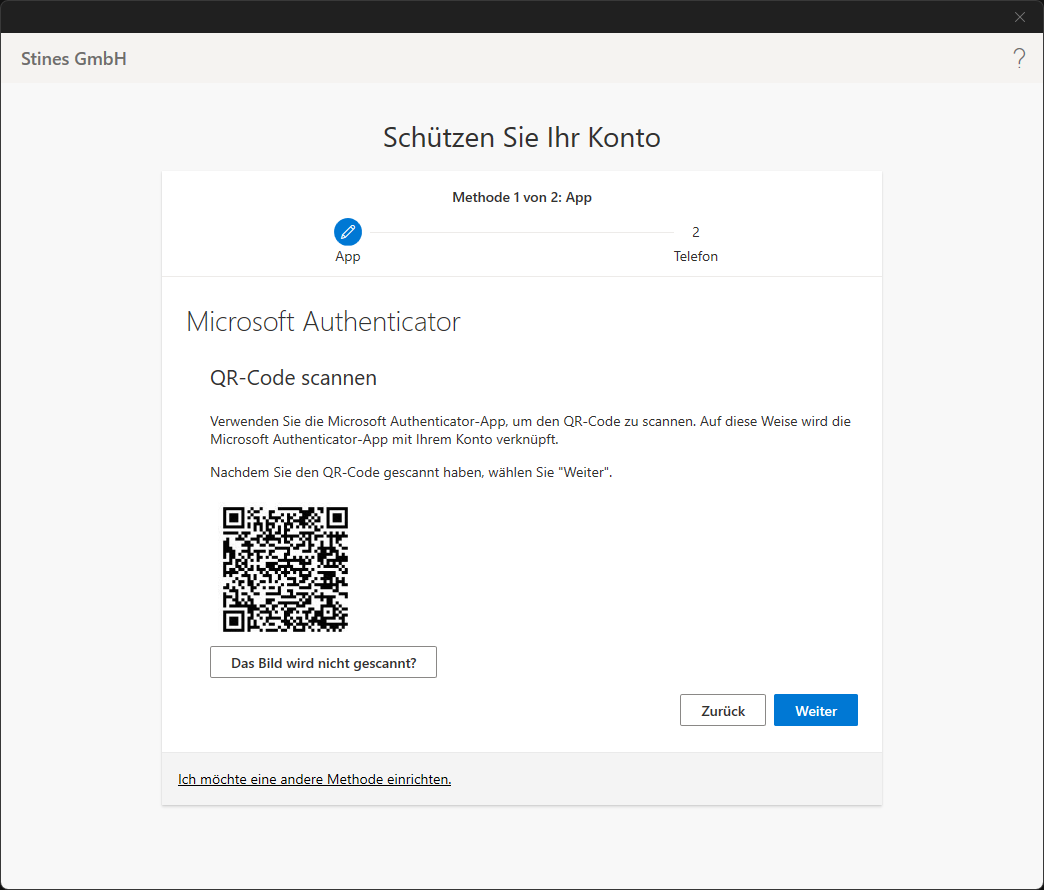Click the progress line between the two steps

click(520, 232)
